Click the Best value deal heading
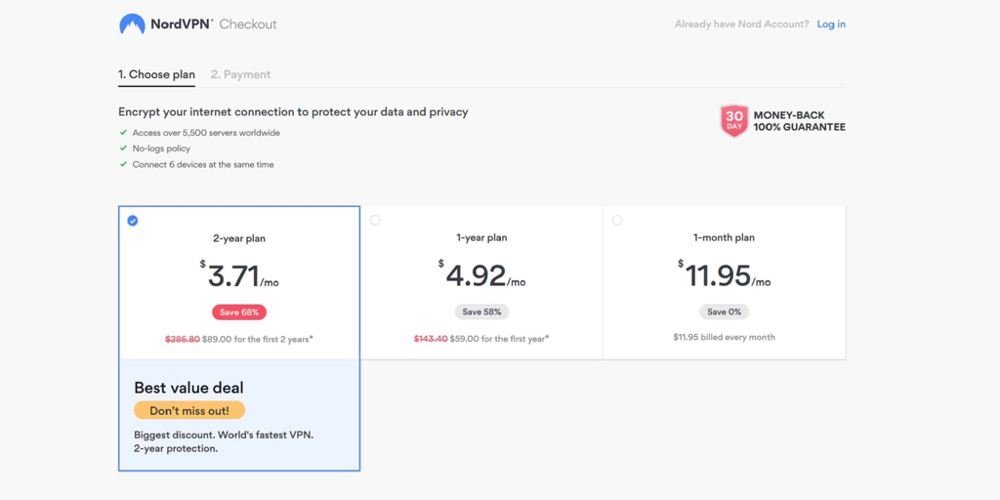Viewport: 1000px width, 500px height. [189, 388]
